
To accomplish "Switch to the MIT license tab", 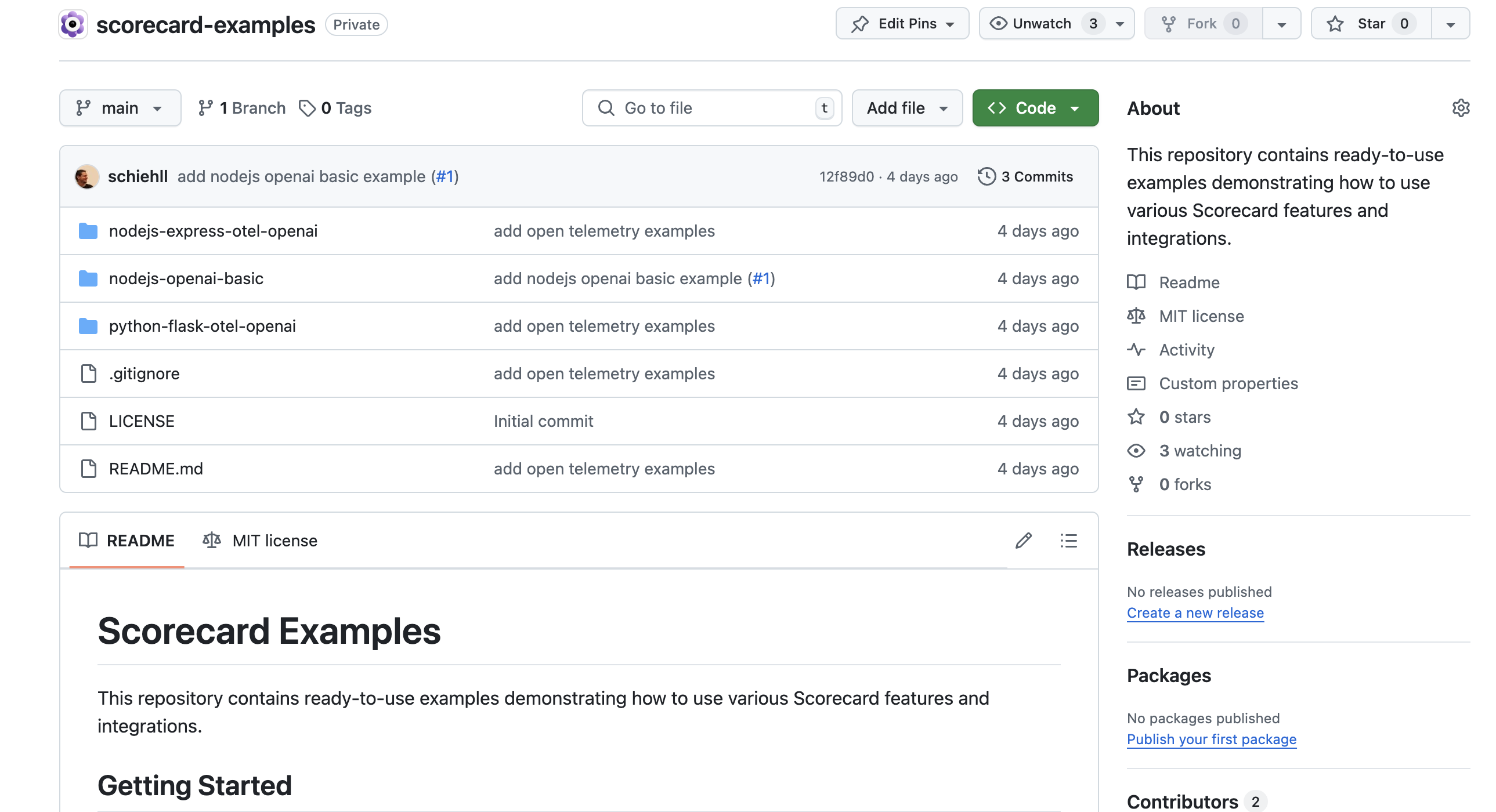I will 261,541.
